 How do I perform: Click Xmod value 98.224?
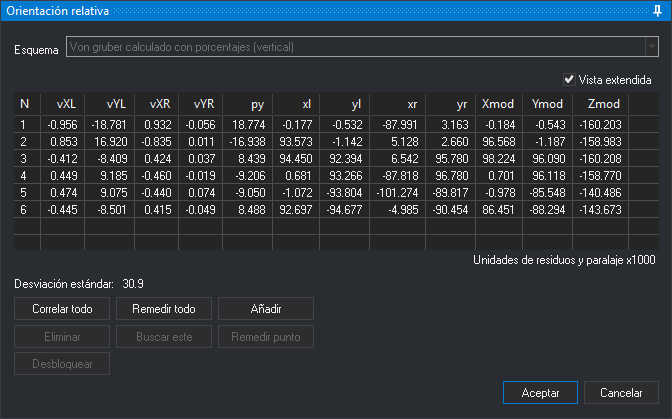point(499,159)
